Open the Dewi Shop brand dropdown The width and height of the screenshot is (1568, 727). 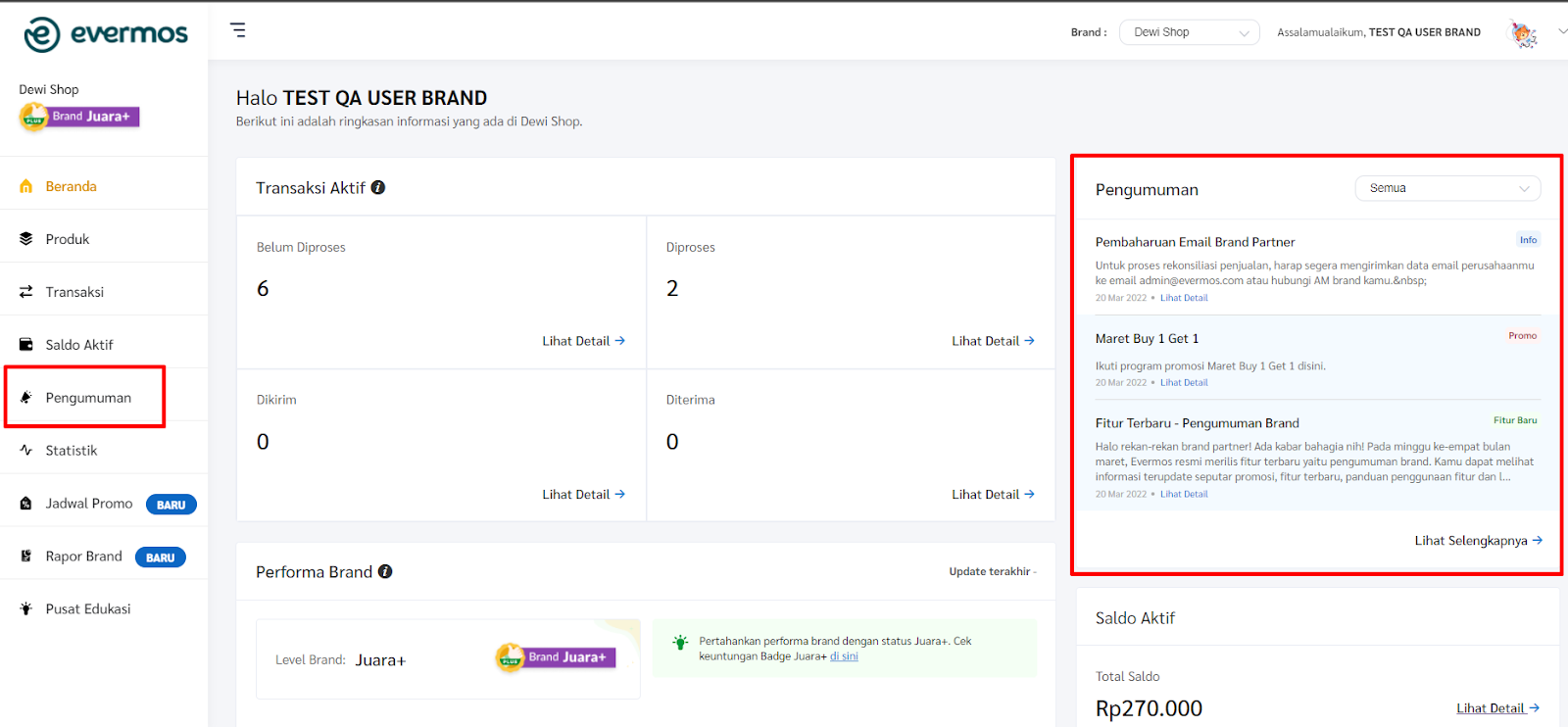tap(1190, 32)
